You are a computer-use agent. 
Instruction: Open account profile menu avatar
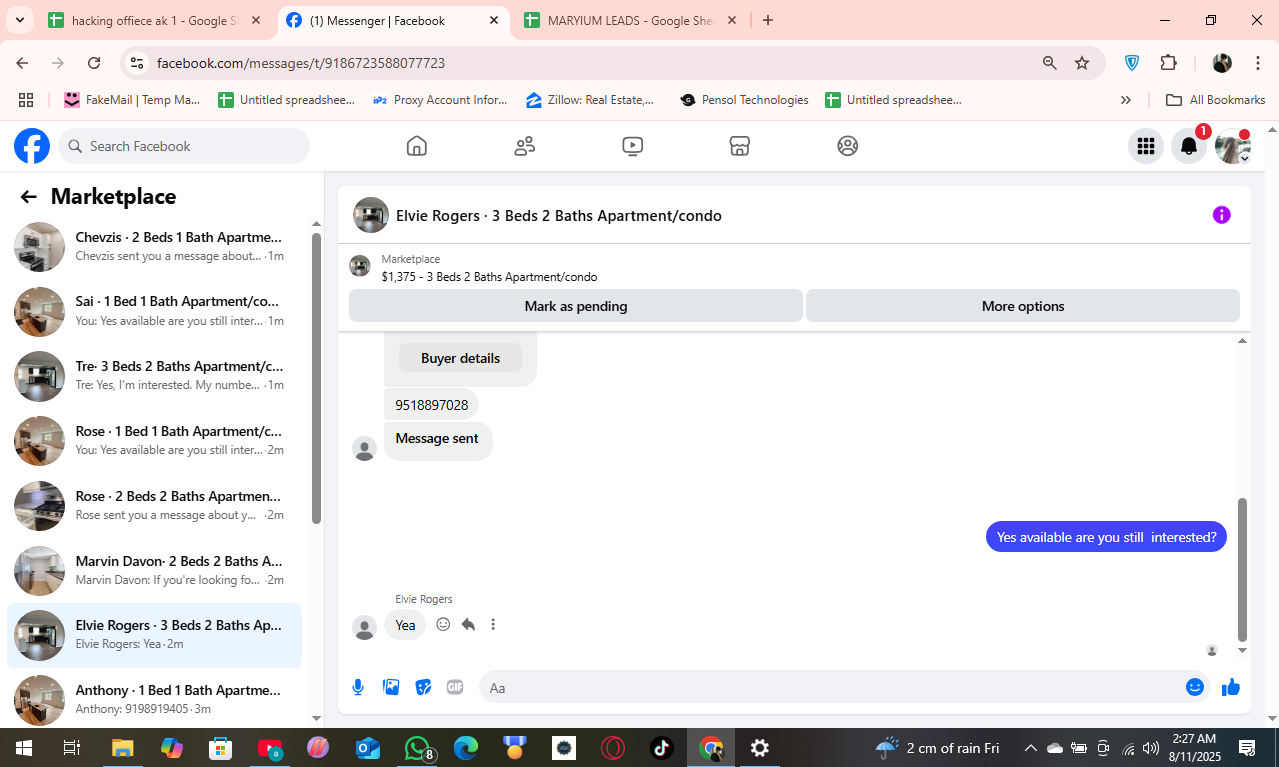(1233, 146)
